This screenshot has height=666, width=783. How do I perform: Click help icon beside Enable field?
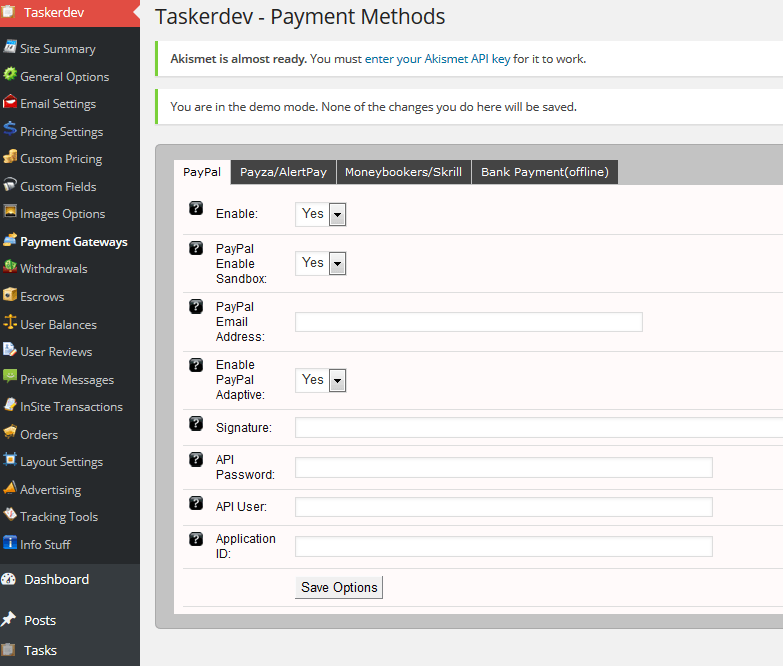click(x=196, y=208)
